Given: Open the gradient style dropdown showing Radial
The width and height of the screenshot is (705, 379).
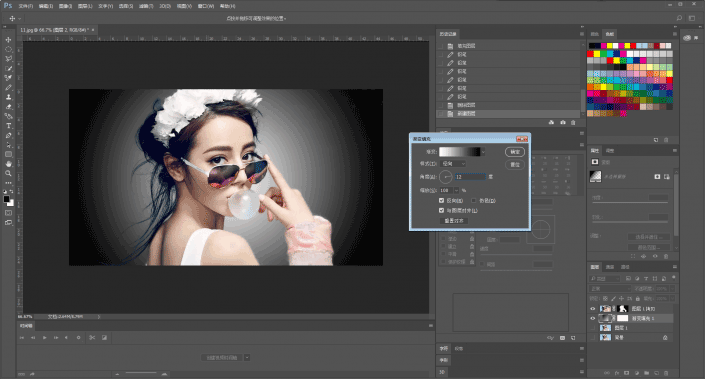Looking at the screenshot, I should (453, 164).
